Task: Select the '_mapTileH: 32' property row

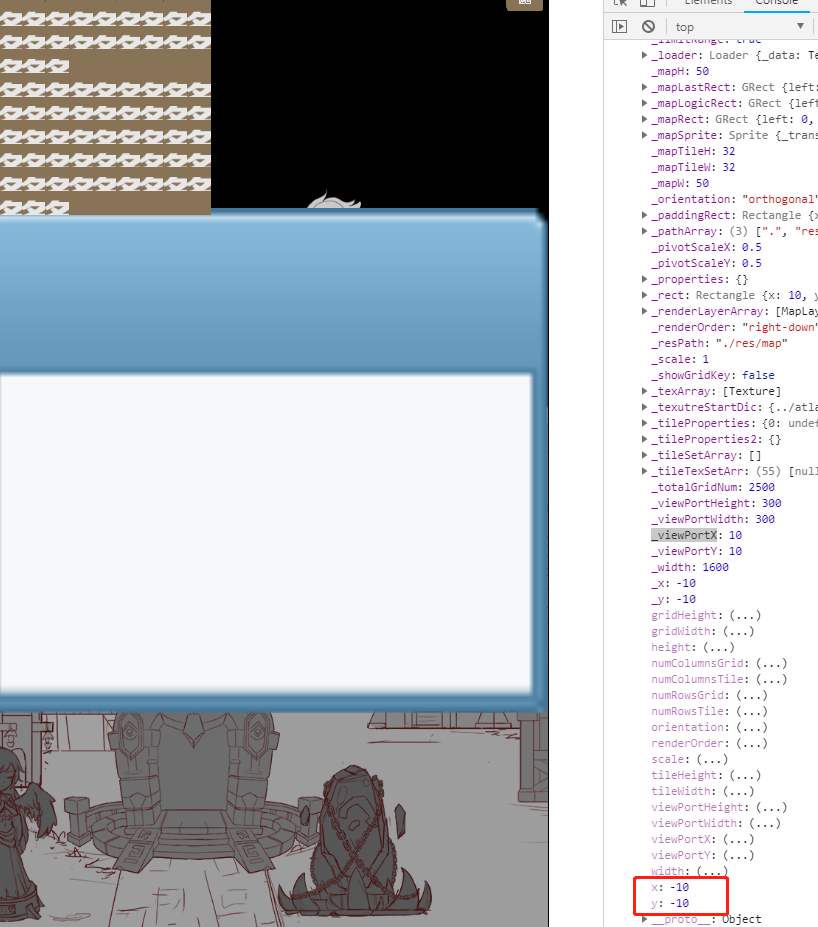Action: click(x=693, y=151)
